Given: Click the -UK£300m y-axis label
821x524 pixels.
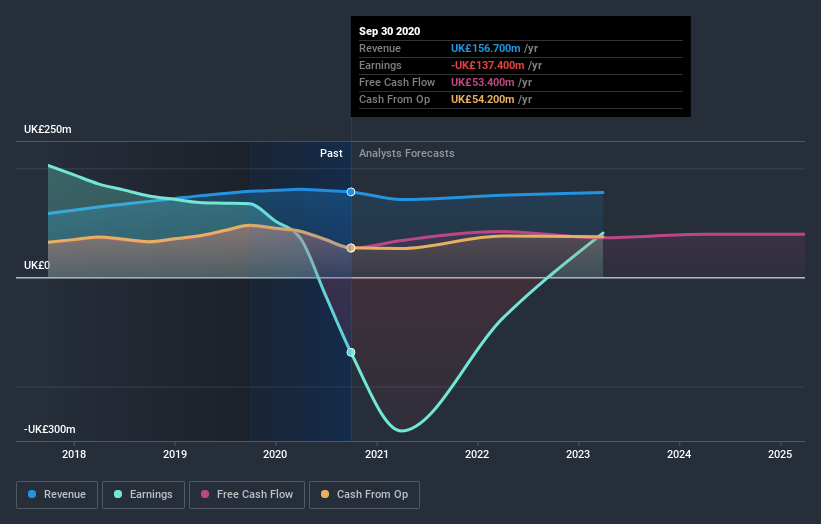Looking at the screenshot, I should [x=50, y=429].
